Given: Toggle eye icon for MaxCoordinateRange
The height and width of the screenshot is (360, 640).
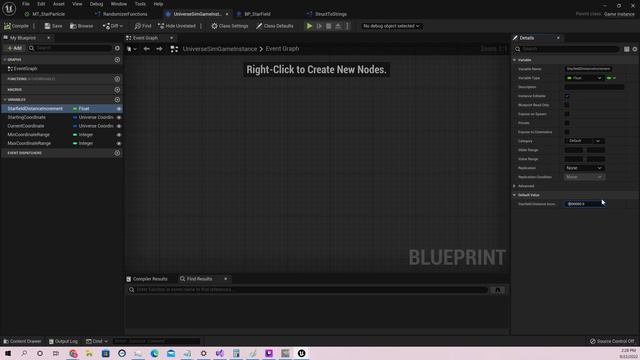Looking at the screenshot, I should pyautogui.click(x=119, y=144).
